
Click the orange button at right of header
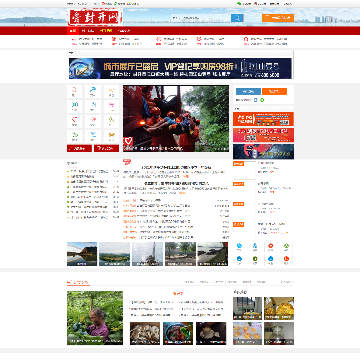[278, 18]
